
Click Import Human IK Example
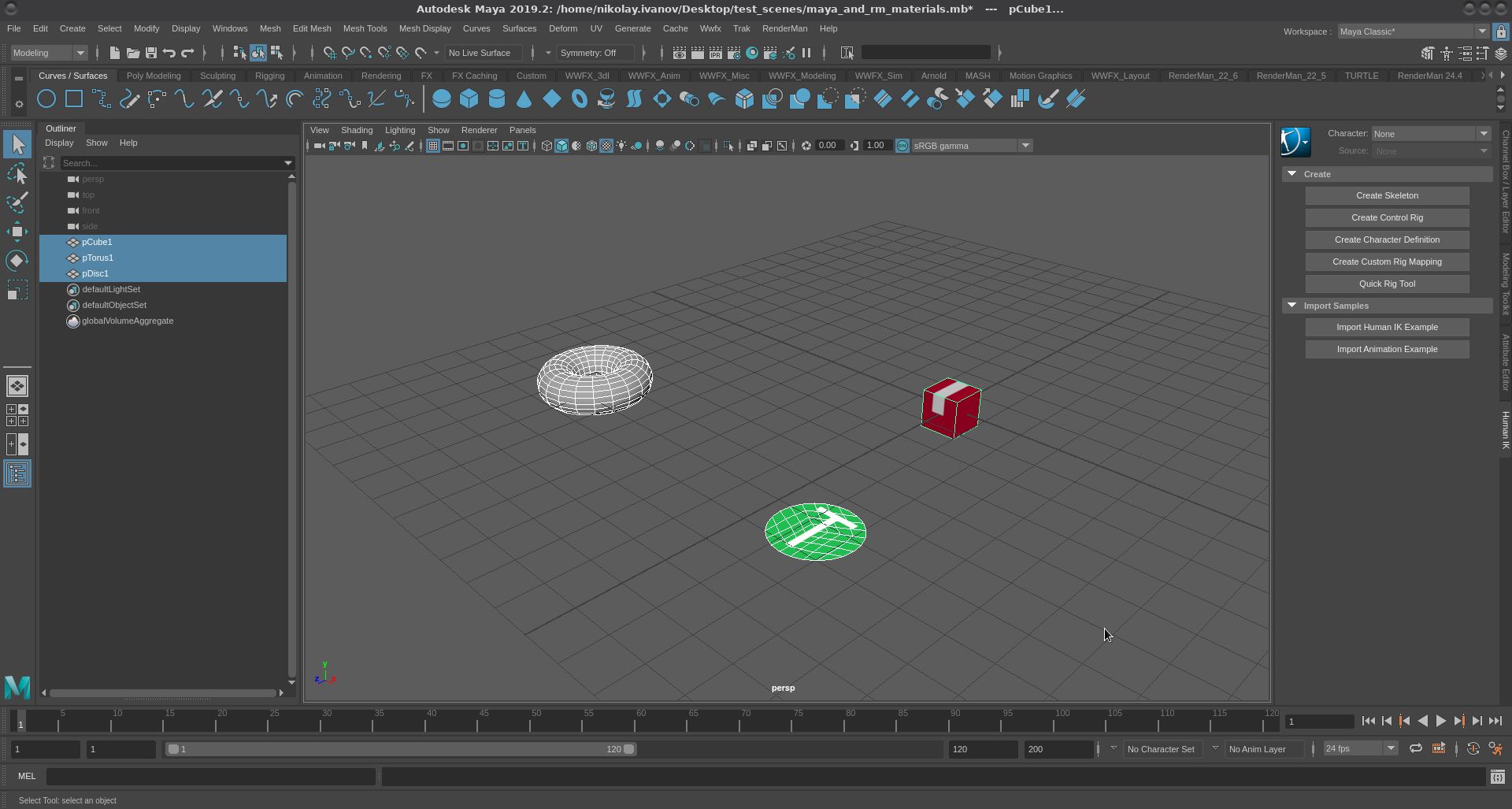pyautogui.click(x=1386, y=326)
